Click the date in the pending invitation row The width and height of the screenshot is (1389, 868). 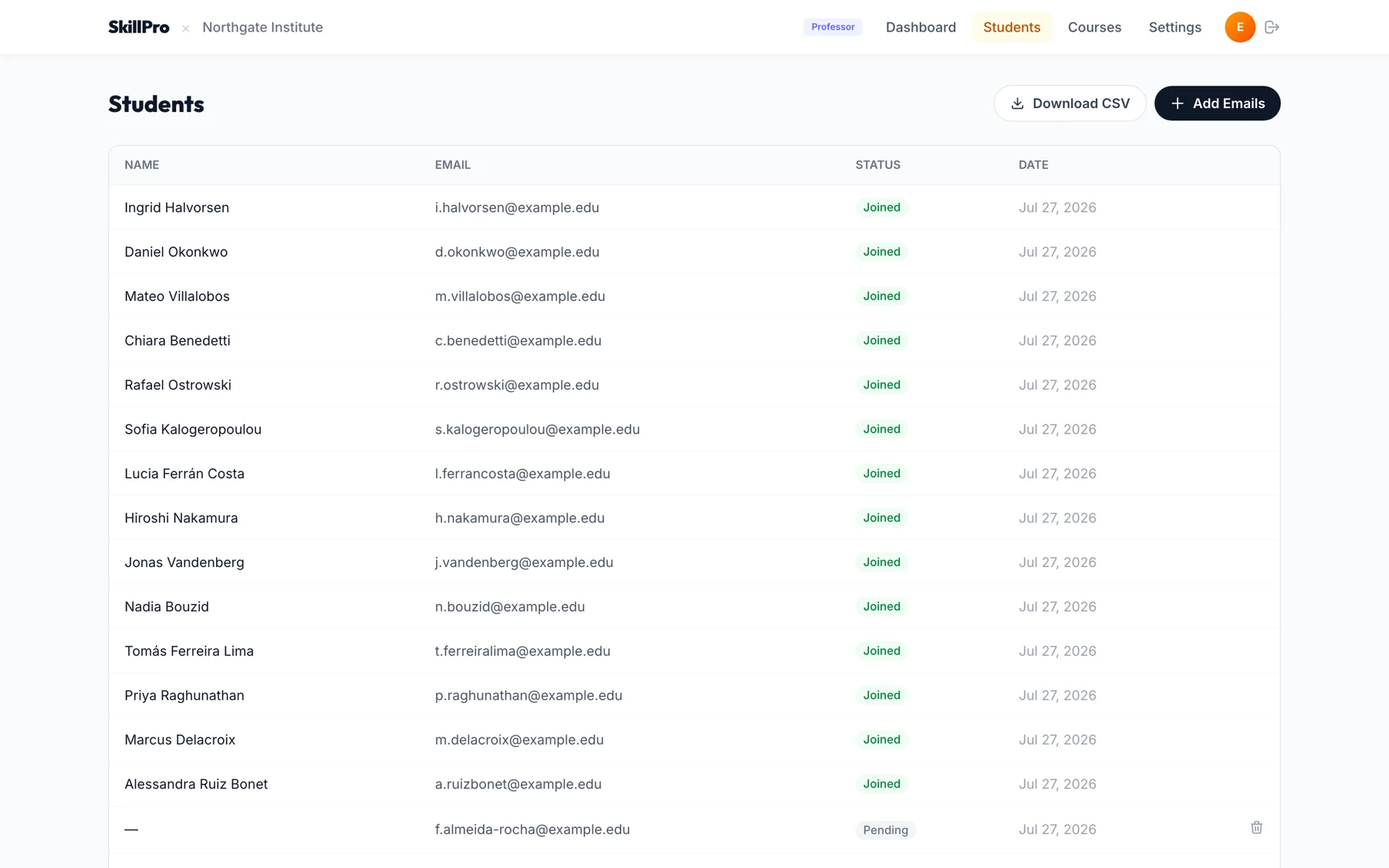[1057, 829]
